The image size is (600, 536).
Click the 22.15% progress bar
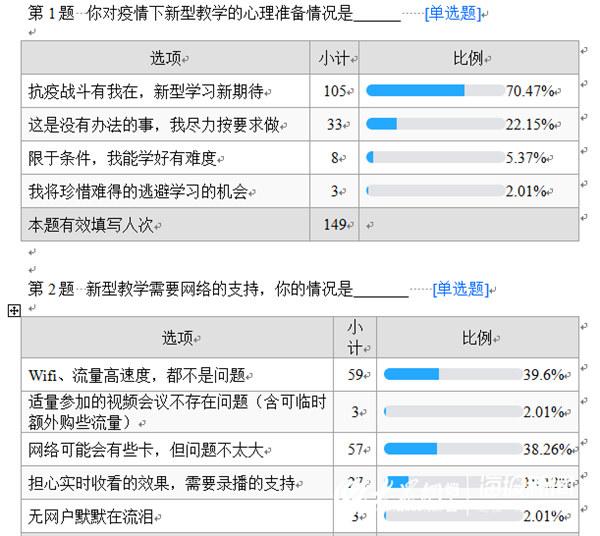point(435,124)
